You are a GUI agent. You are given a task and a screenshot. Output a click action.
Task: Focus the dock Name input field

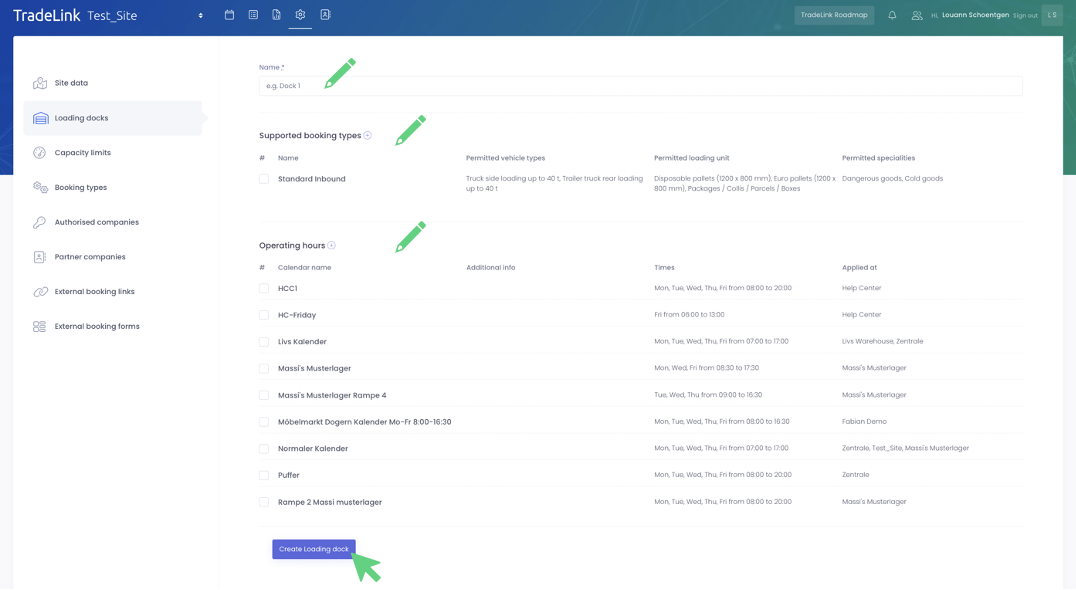click(x=640, y=86)
